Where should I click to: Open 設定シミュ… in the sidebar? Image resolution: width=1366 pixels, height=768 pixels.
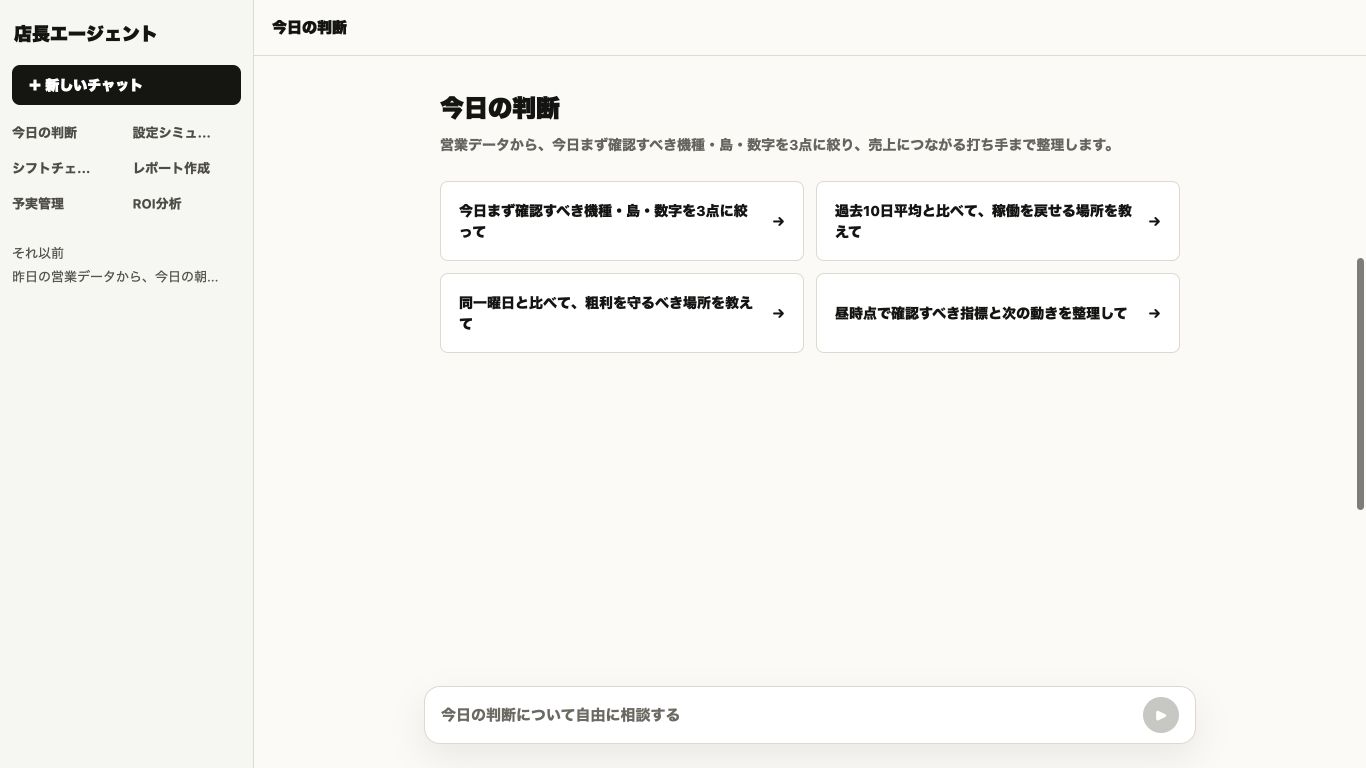click(172, 133)
